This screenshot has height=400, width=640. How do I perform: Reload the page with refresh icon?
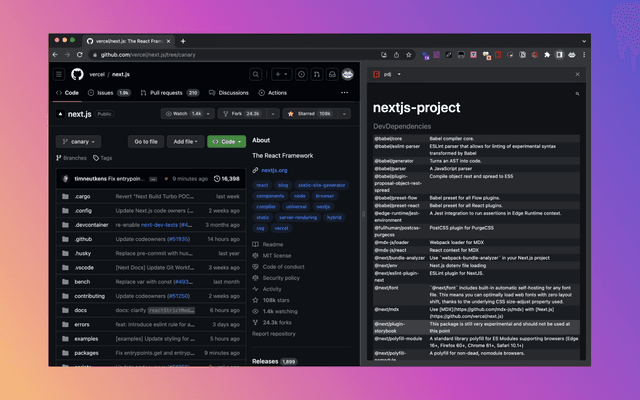tap(80, 55)
